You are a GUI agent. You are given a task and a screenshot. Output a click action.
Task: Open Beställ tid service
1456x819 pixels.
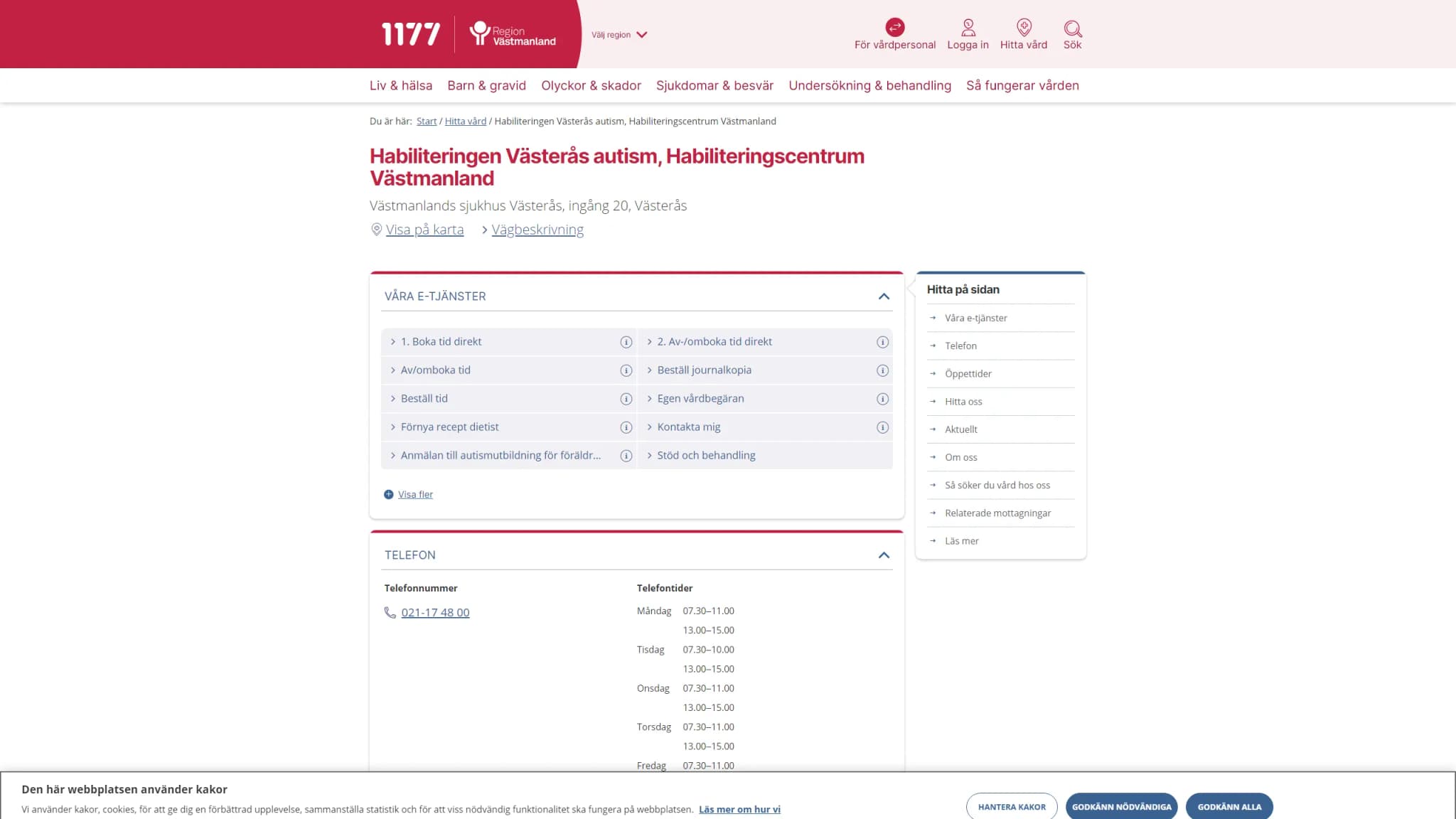[x=424, y=399]
